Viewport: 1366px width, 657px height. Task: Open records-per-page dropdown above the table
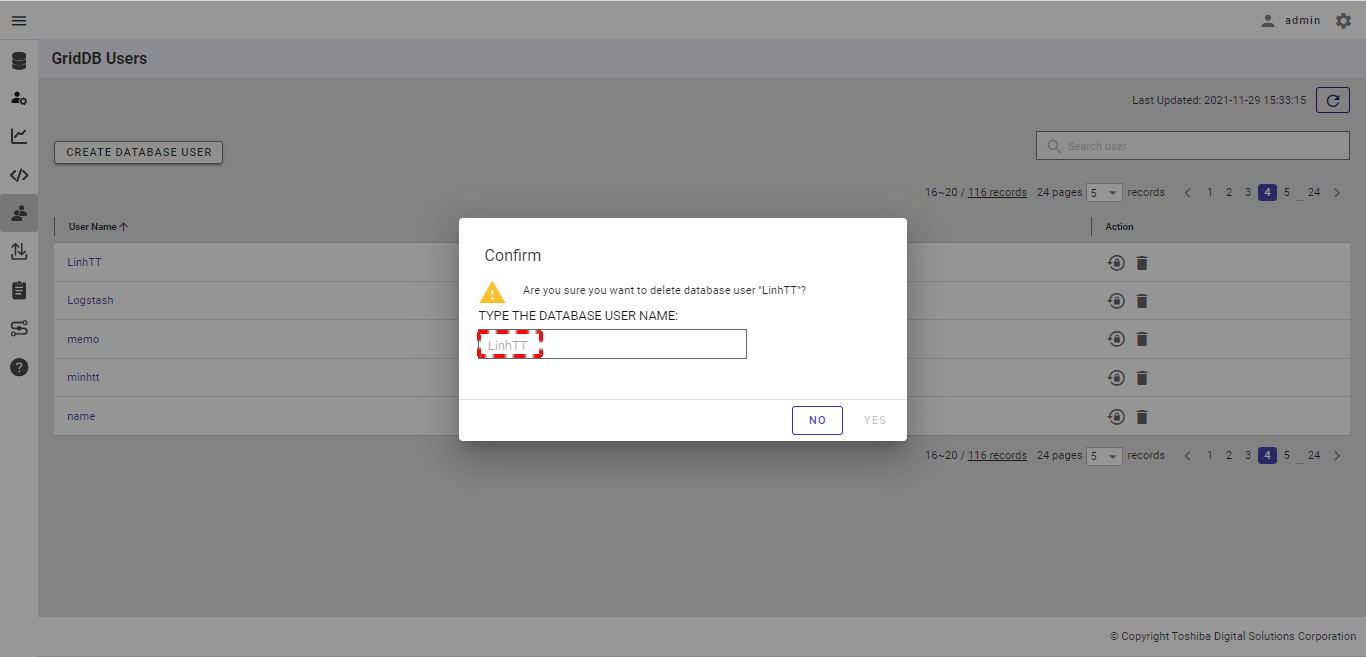[x=1104, y=193]
